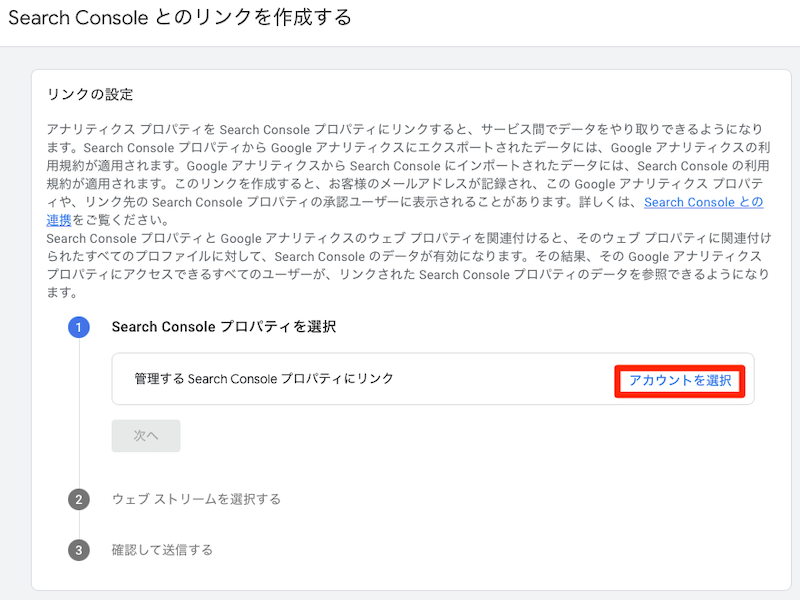Open the Search Console との連携 help link
Image resolution: width=800 pixels, height=600 pixels.
click(x=704, y=202)
